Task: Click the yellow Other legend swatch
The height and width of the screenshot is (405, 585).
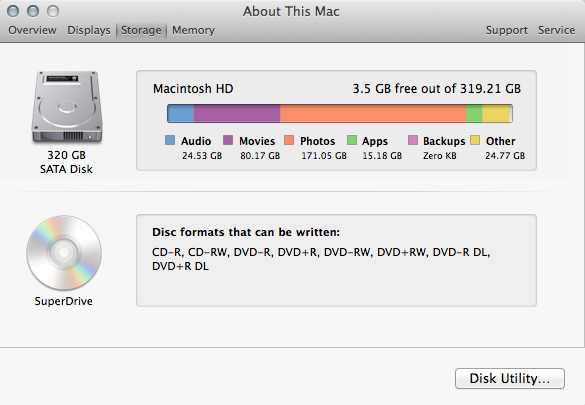Action: (475, 140)
